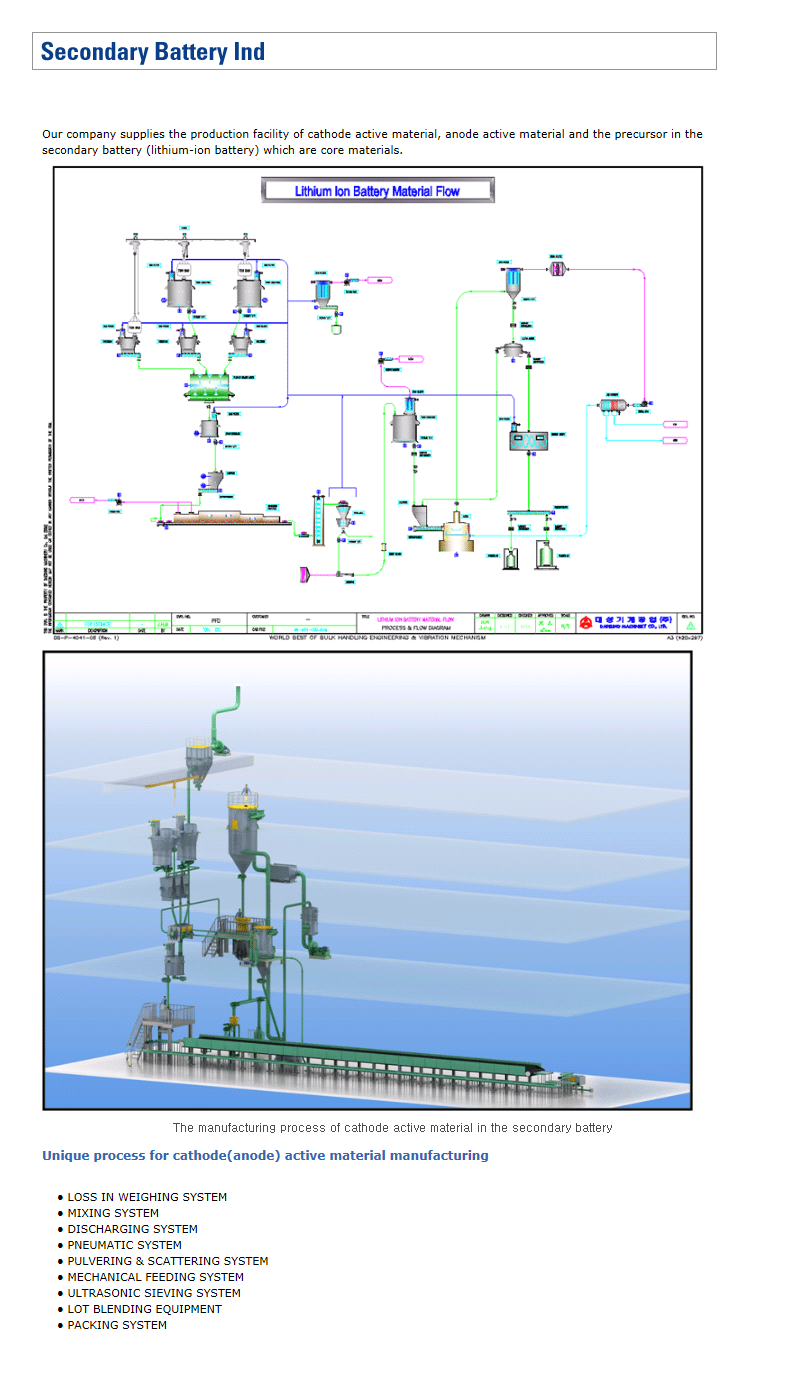808x1377 pixels.
Task: Open the 3D manufacturing process rendering image
Action: [x=367, y=880]
